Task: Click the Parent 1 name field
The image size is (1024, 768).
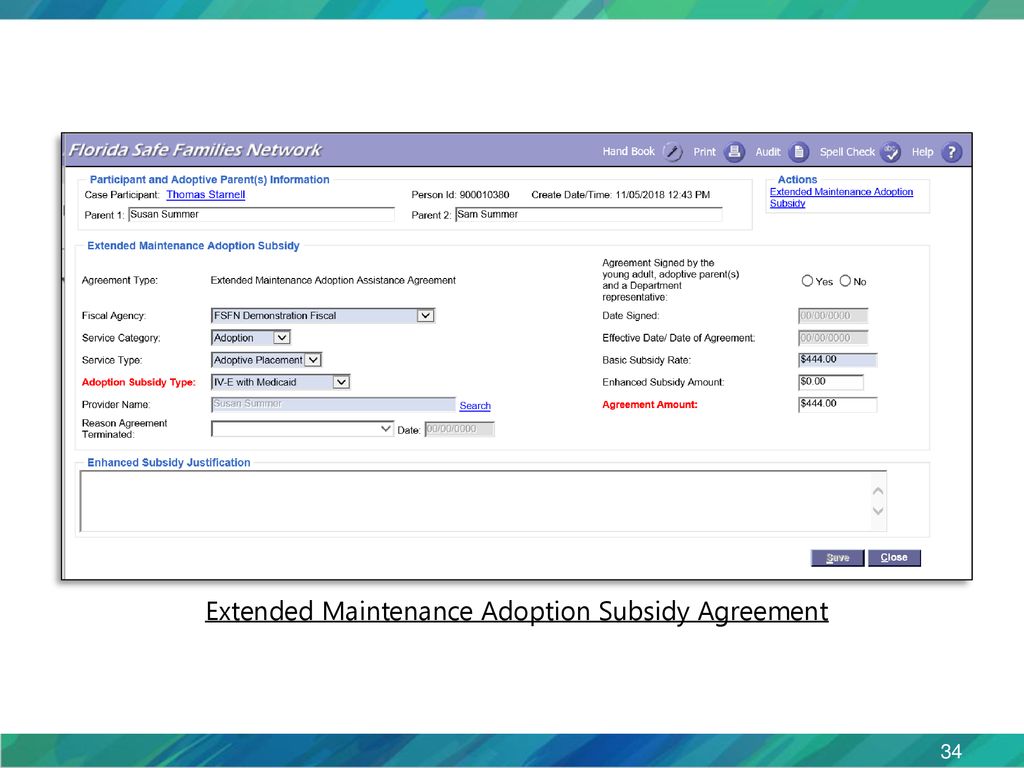Action: 261,214
